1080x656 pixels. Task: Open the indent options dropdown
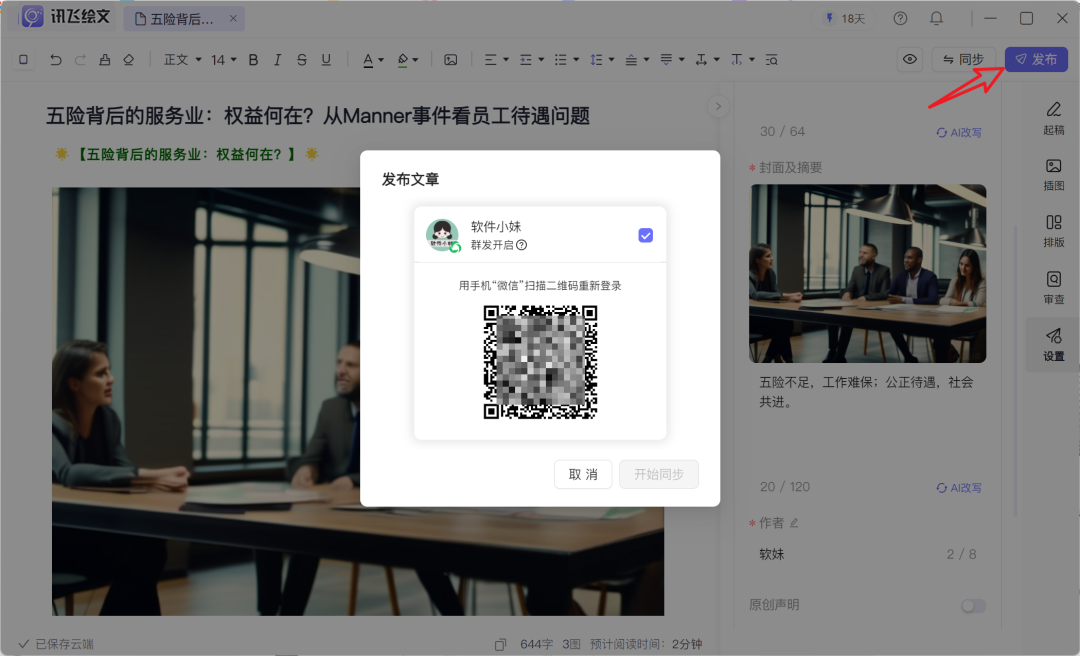point(531,60)
